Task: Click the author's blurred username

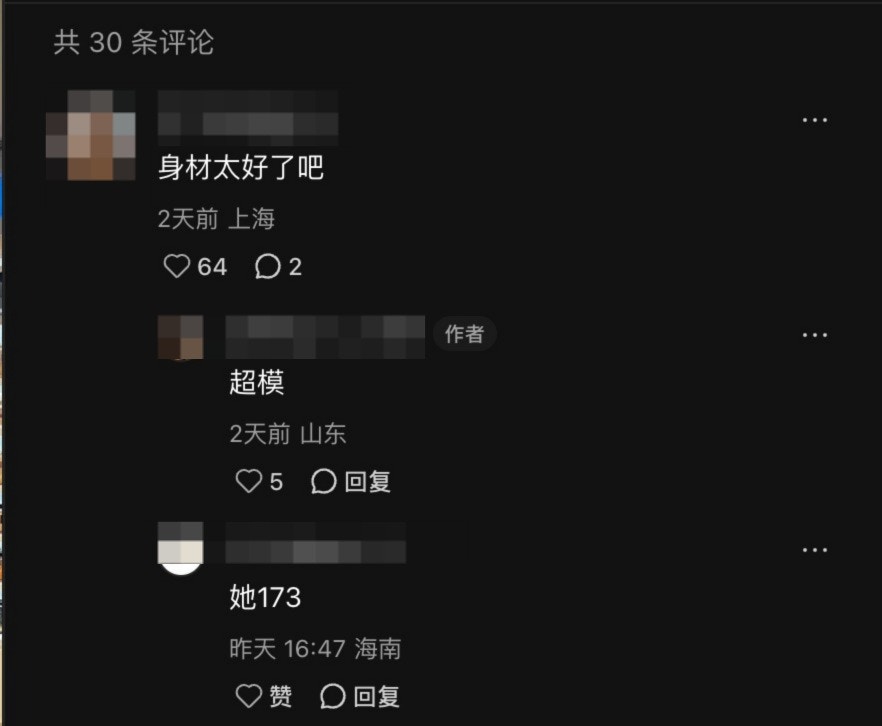Action: point(325,337)
